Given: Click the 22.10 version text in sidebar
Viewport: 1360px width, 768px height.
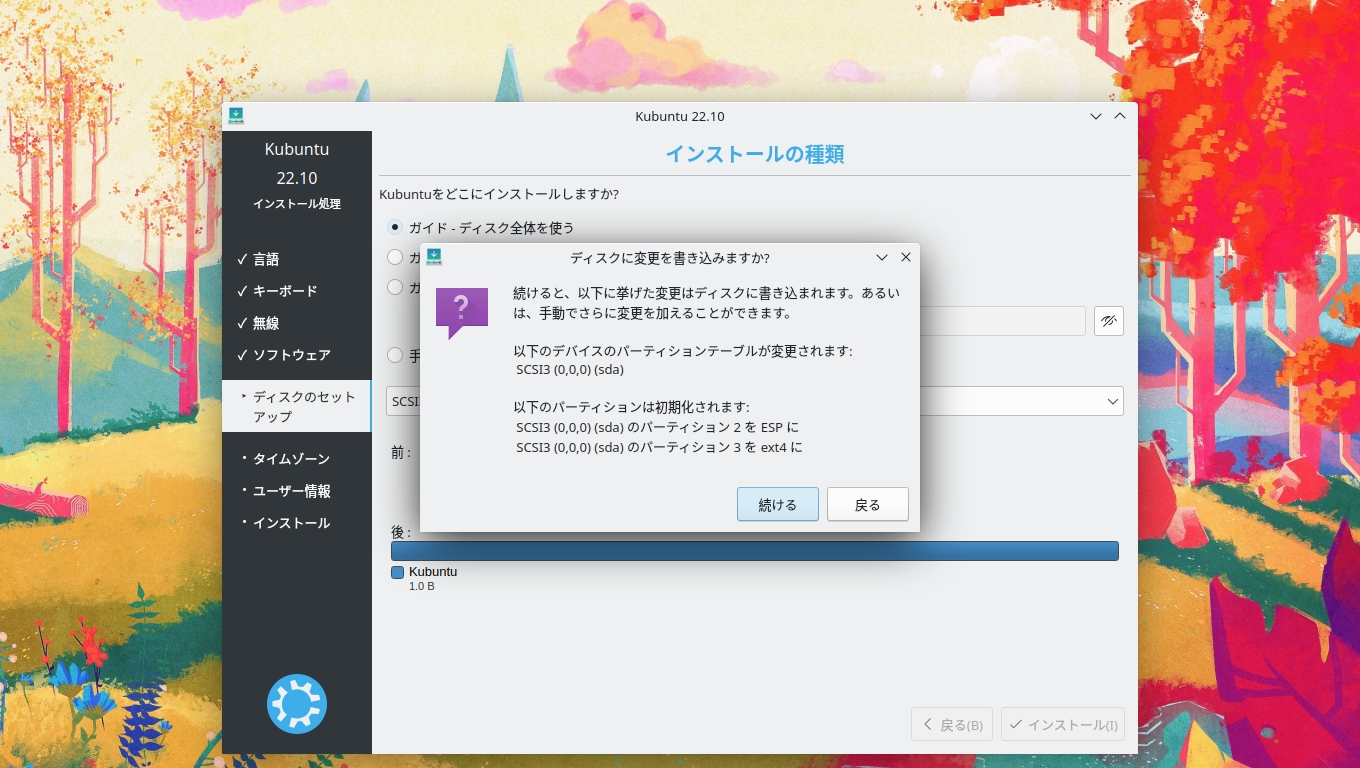Looking at the screenshot, I should pos(297,178).
